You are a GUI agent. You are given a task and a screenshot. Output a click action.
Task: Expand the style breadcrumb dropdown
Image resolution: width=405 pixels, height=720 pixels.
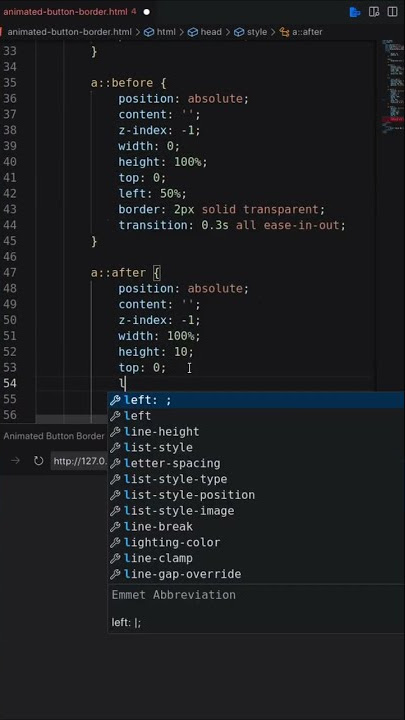tap(251, 32)
